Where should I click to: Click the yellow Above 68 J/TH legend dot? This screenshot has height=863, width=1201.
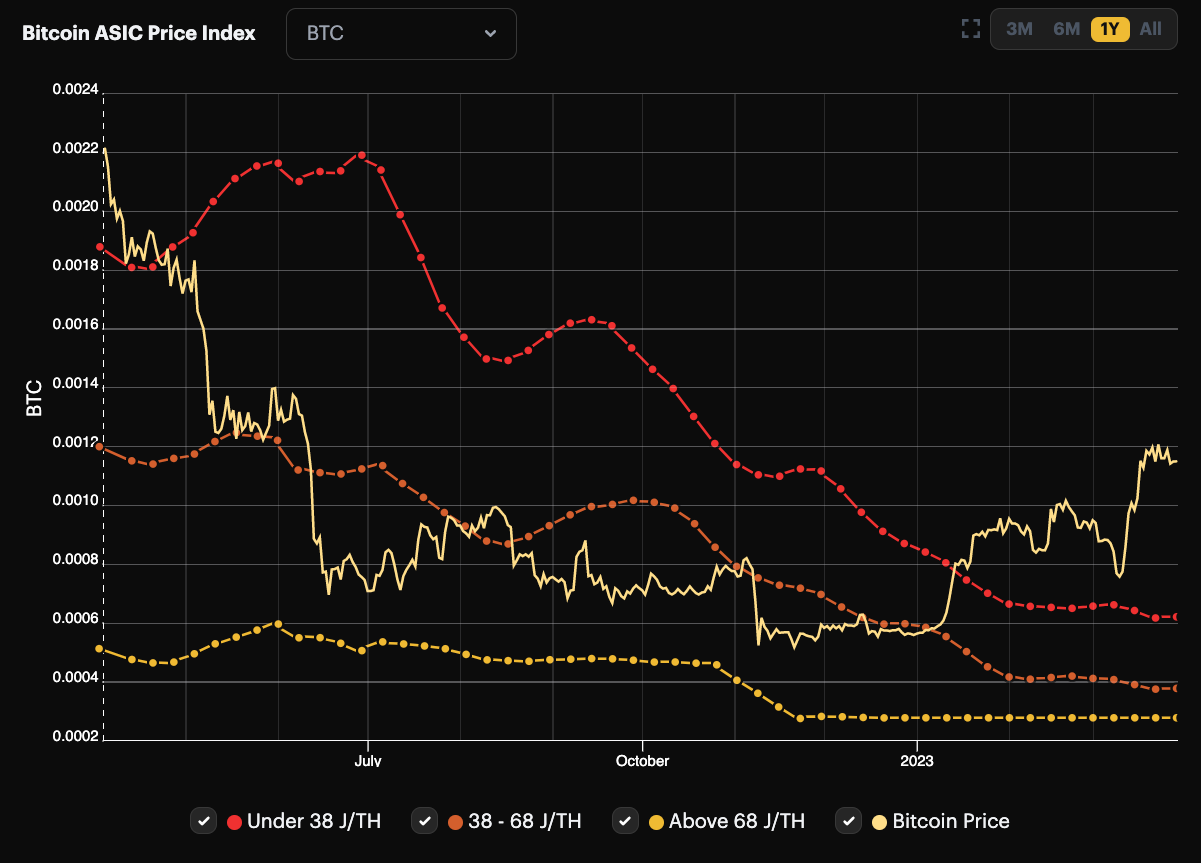(x=657, y=820)
